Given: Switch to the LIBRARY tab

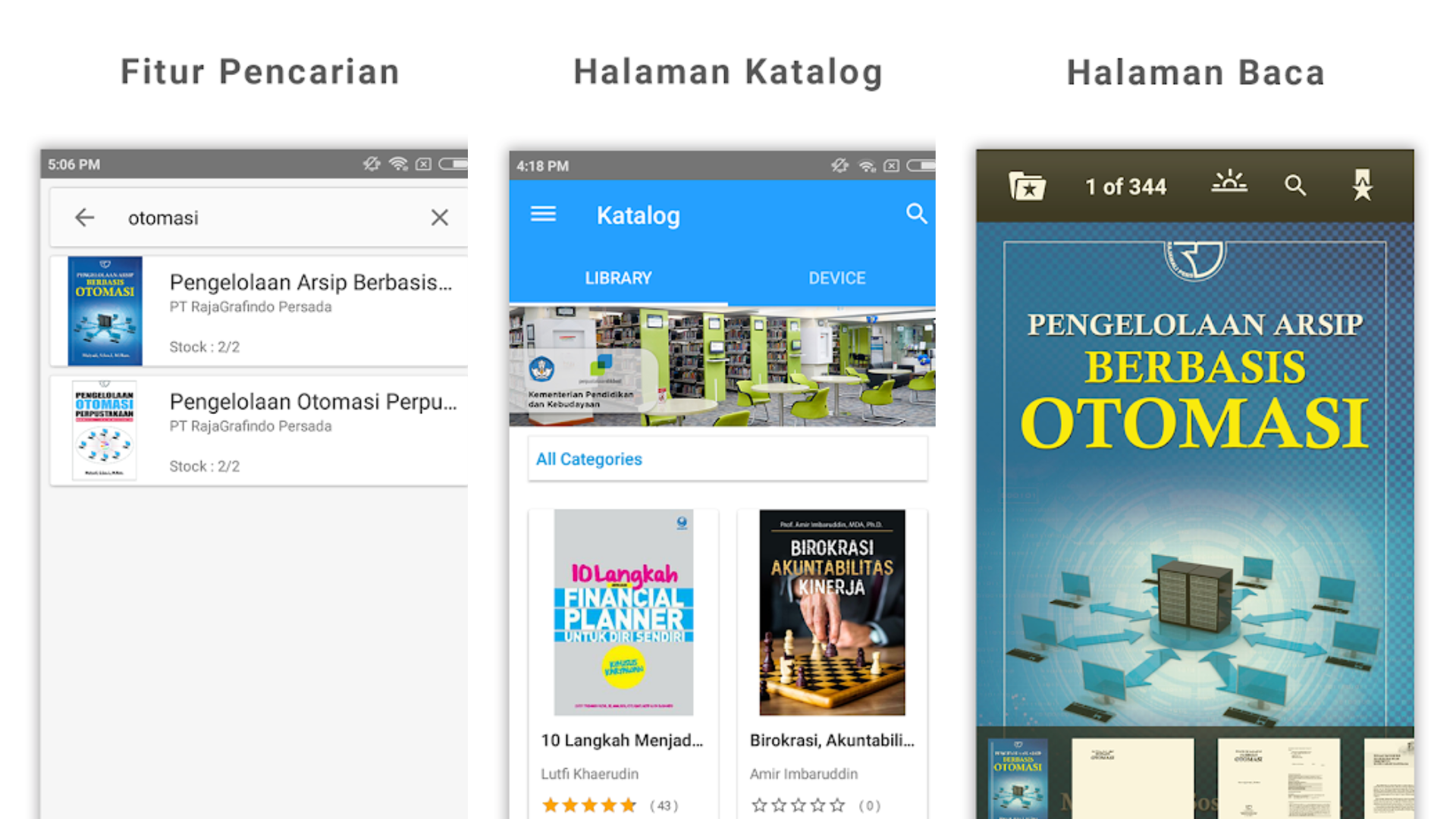Looking at the screenshot, I should (x=618, y=278).
